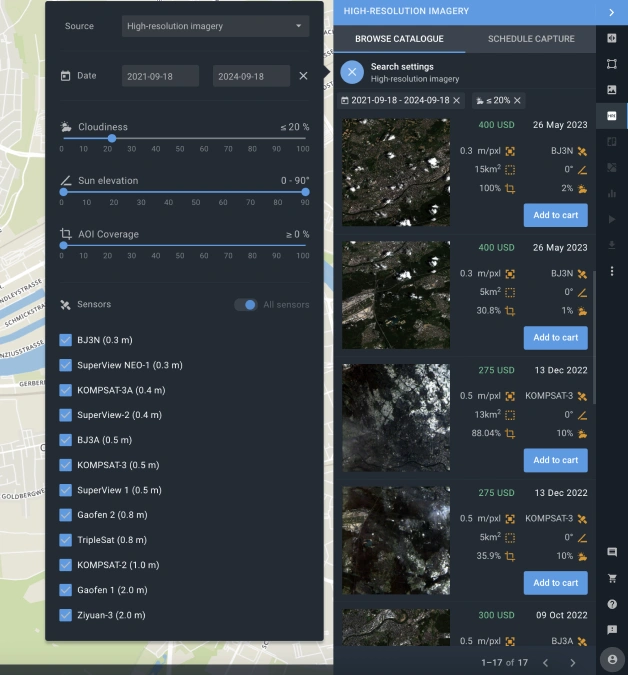Uncheck SuperView NEO-1 (0.3 m) sensor
Screen dimensions: 628x675
click(x=65, y=365)
